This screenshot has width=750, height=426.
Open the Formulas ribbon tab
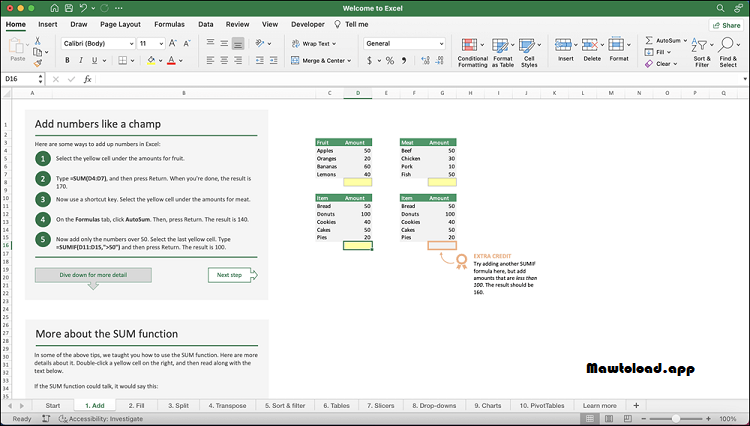point(169,24)
